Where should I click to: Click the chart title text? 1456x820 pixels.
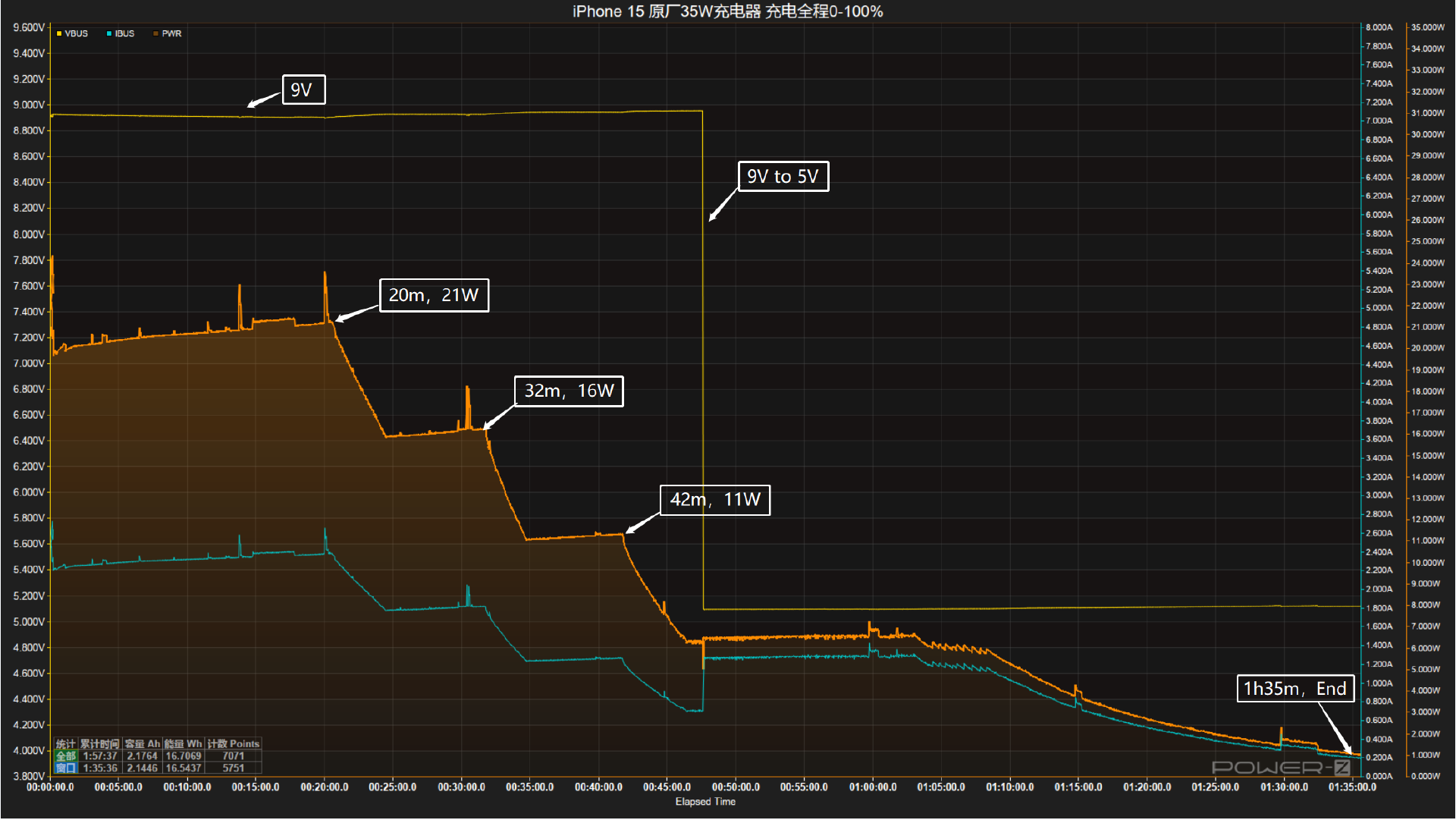point(728,11)
